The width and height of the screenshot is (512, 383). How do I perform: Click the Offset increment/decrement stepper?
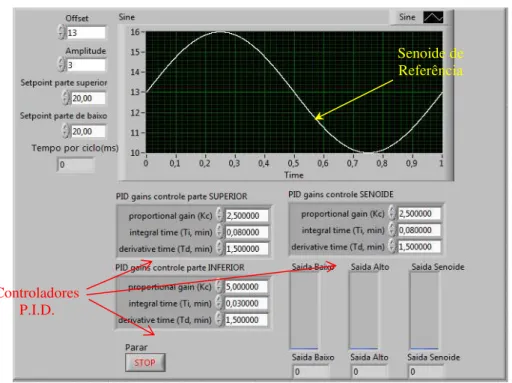tap(61, 32)
